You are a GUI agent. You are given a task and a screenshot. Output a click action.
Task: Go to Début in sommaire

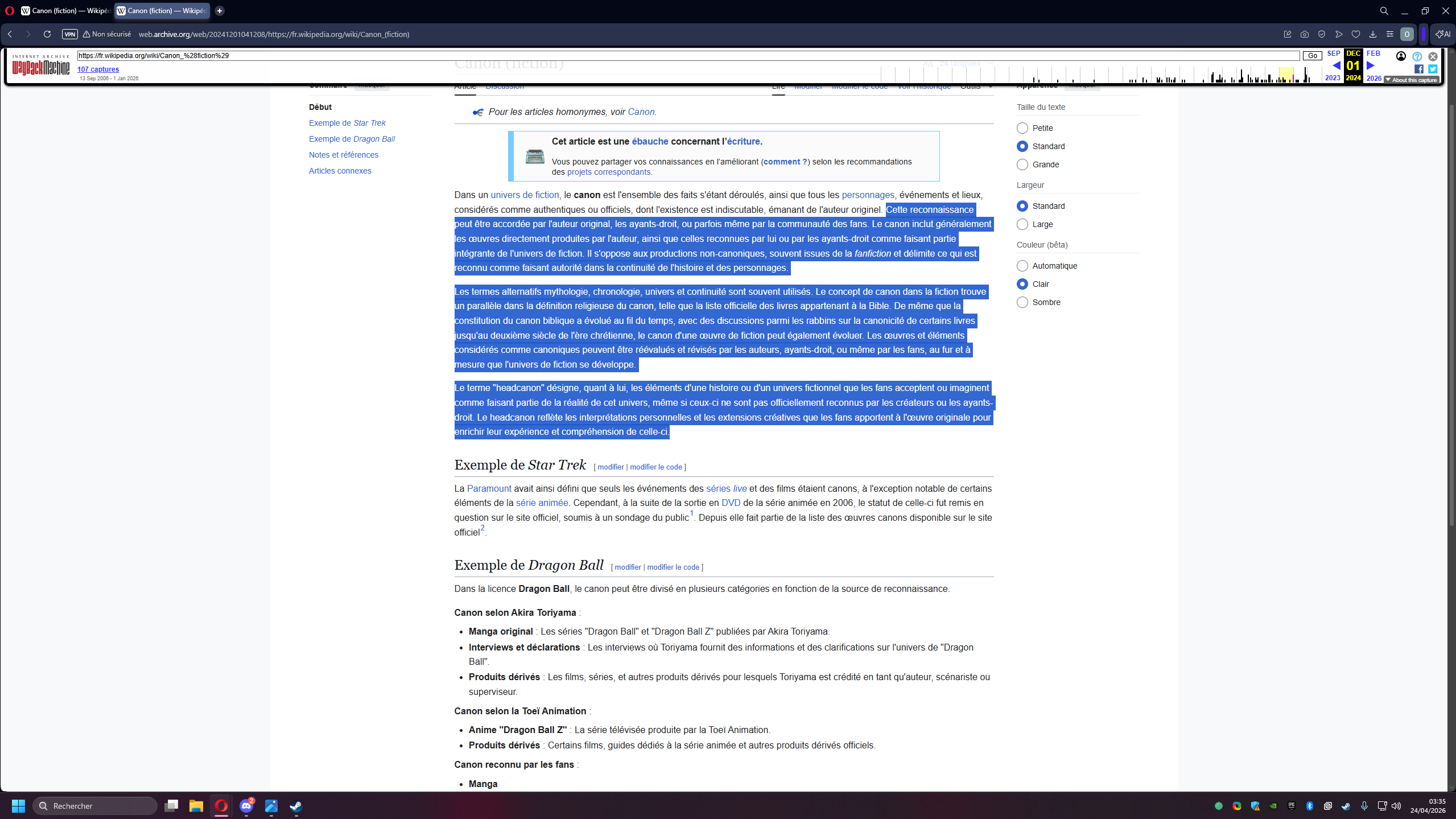320,107
